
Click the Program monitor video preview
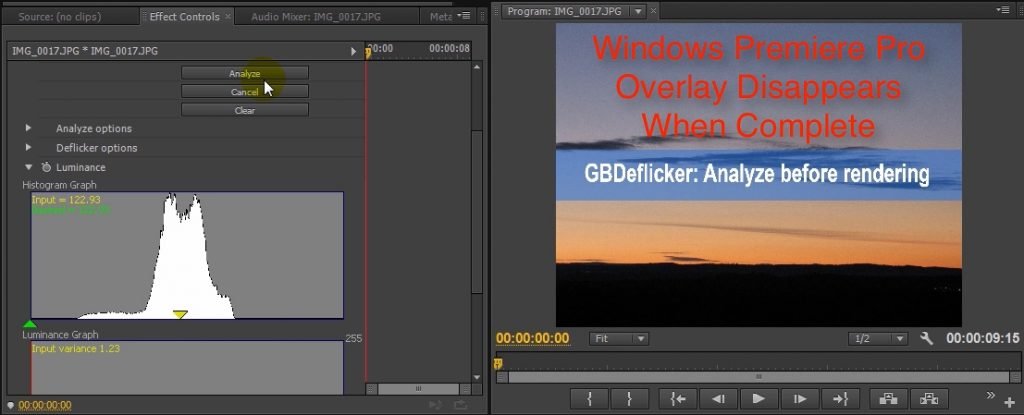(x=758, y=175)
